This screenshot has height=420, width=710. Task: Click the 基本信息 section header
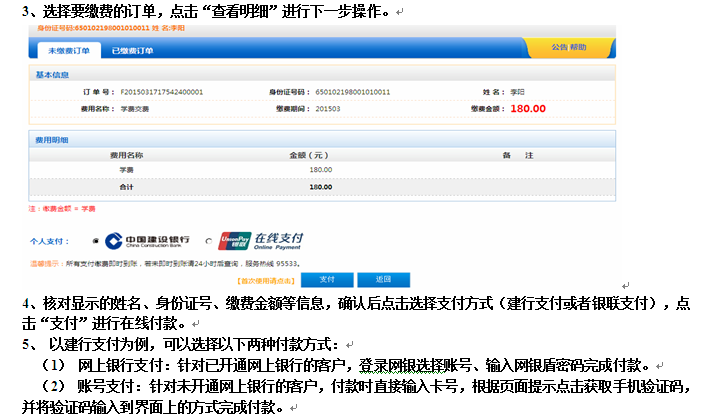point(53,76)
